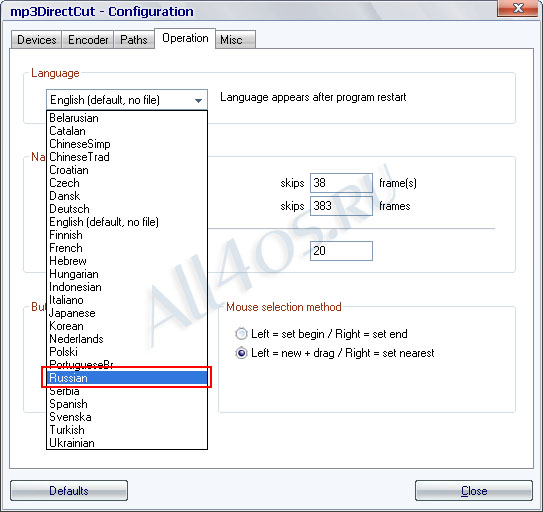Choose Italiano in the list
Screen dimensions: 543x512
pyautogui.click(x=127, y=300)
